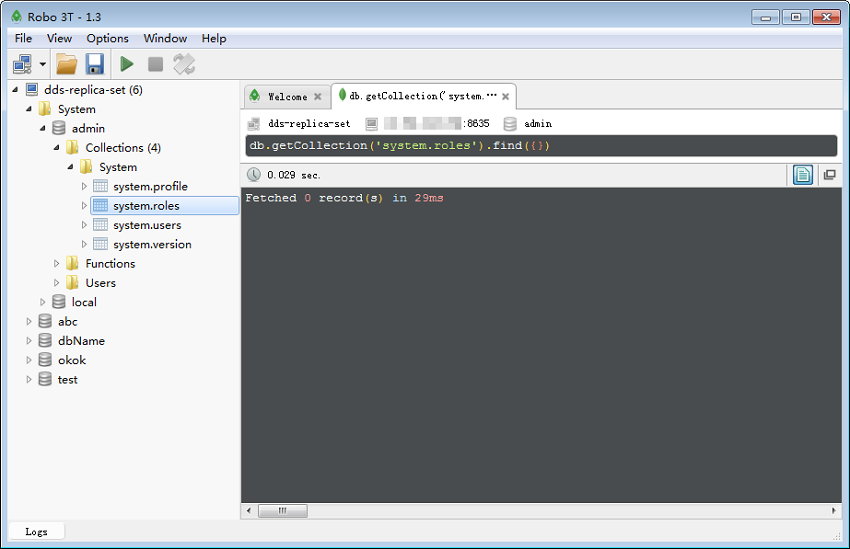This screenshot has width=850, height=549.
Task: Open the File menu
Action: pos(23,38)
